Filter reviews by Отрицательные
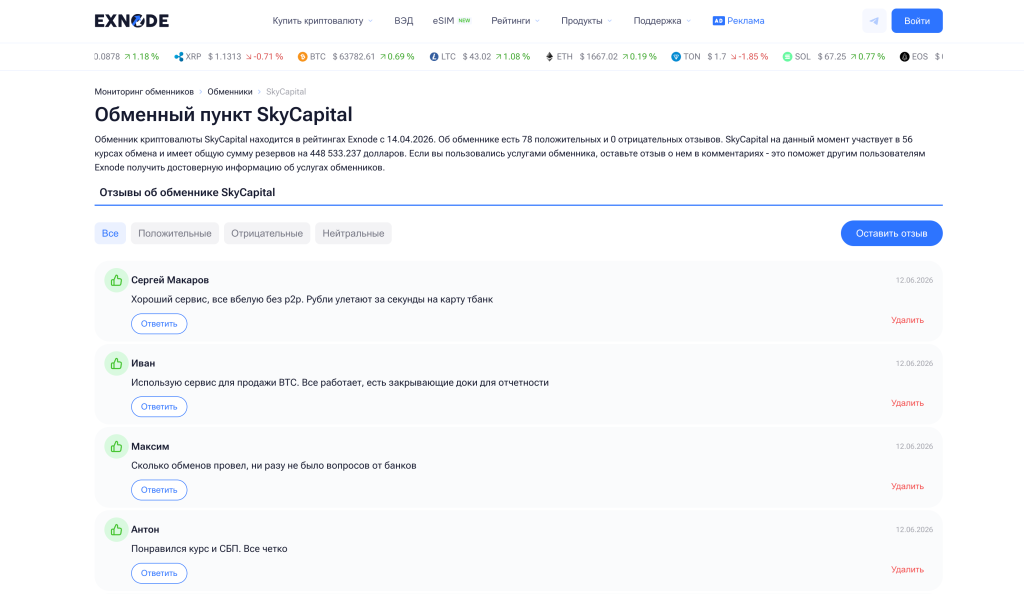This screenshot has width=1024, height=594. pos(267,233)
